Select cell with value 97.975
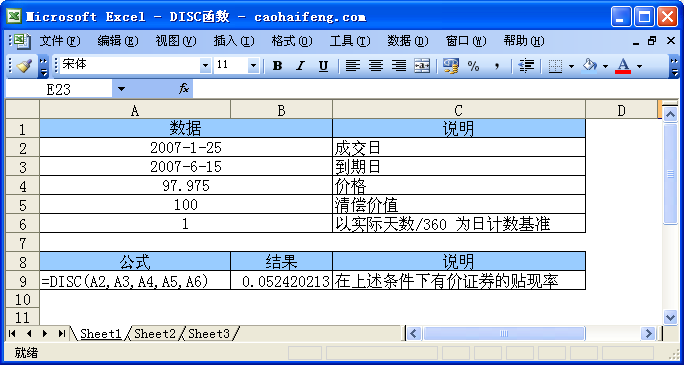 (186, 186)
